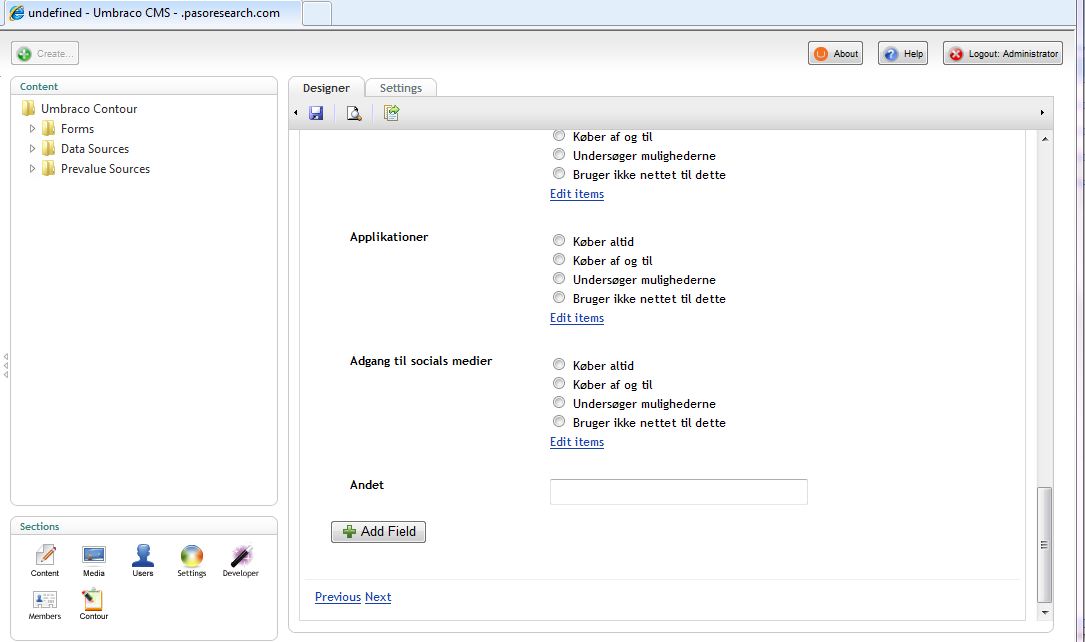
Task: Open the Users section
Action: coord(143,560)
